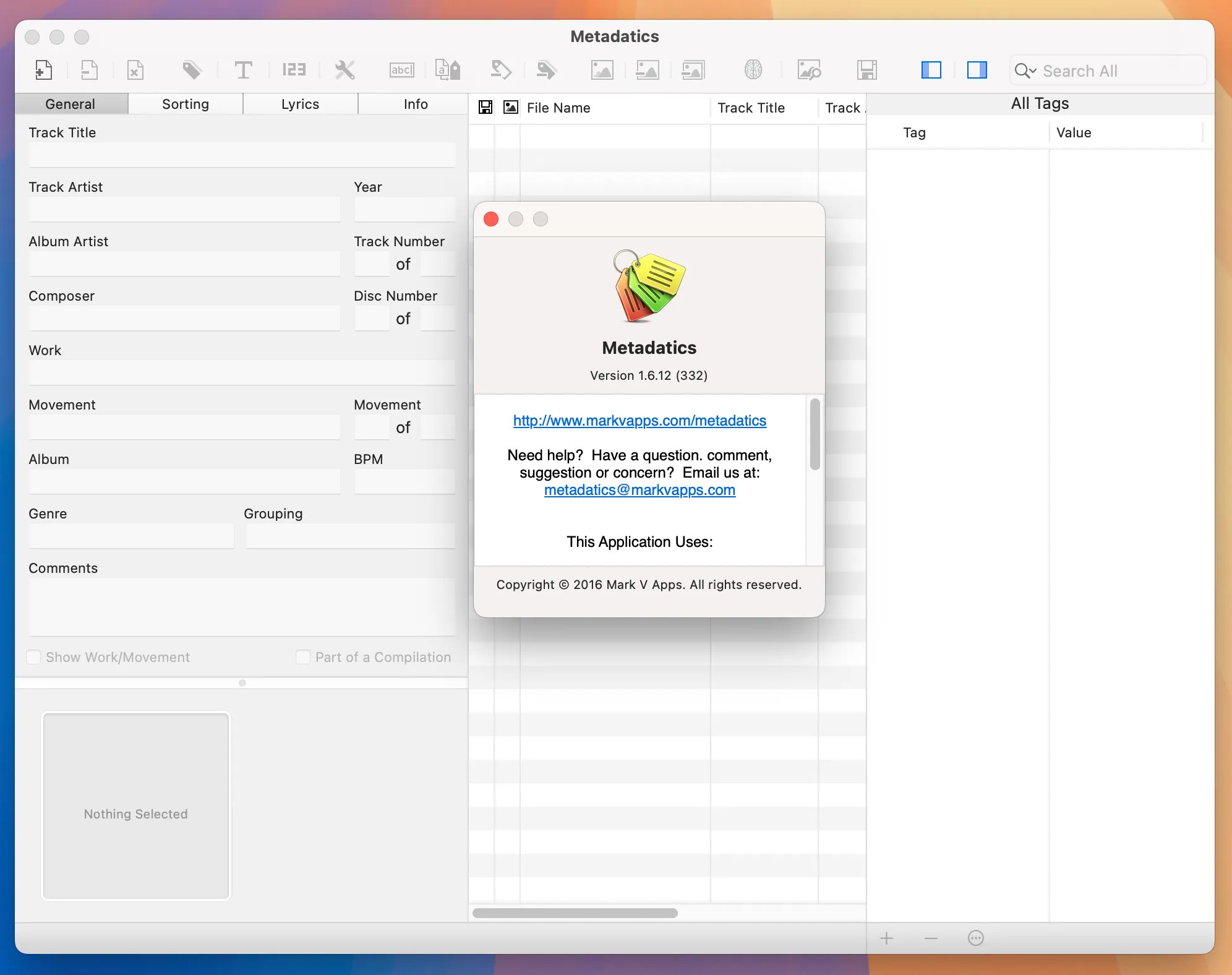
Task: Click the Track Title input field
Action: (242, 155)
